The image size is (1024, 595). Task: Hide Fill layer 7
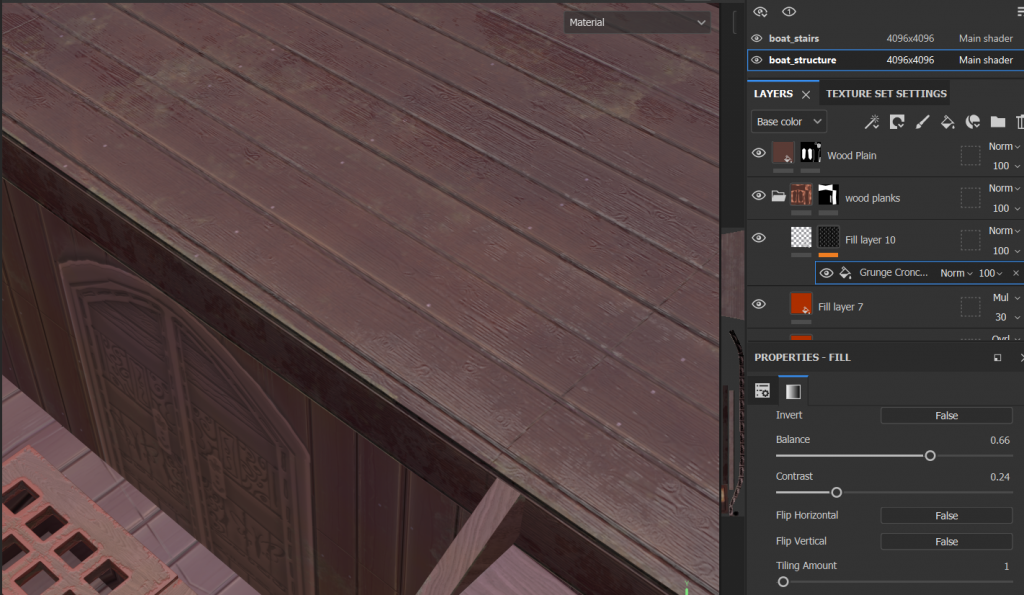tap(759, 304)
